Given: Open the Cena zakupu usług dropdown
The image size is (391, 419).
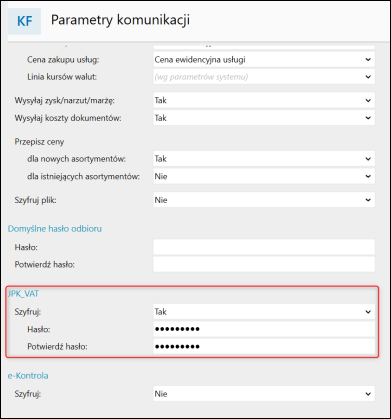Looking at the screenshot, I should (x=264, y=60).
